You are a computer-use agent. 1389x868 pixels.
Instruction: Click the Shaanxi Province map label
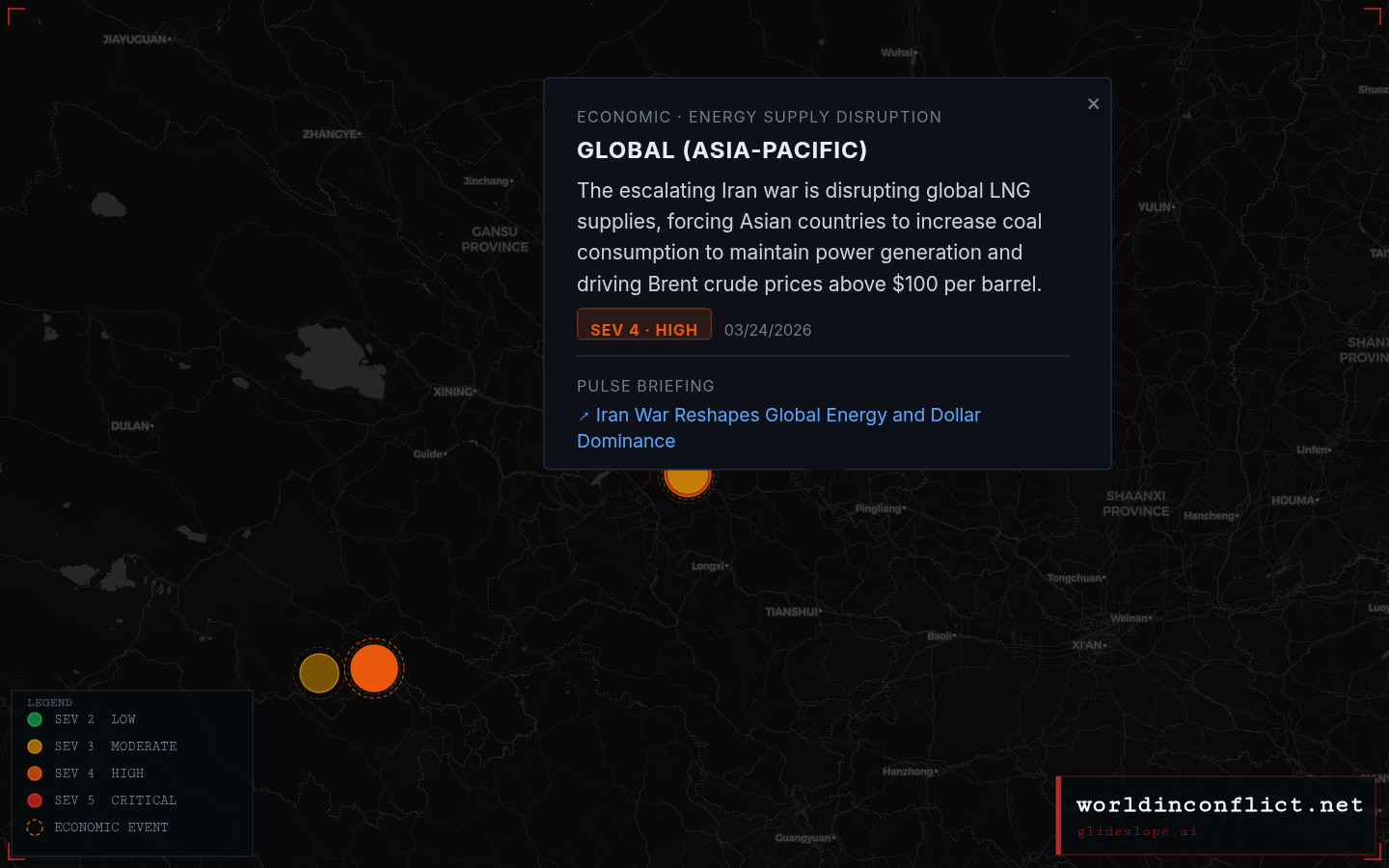tap(1135, 503)
